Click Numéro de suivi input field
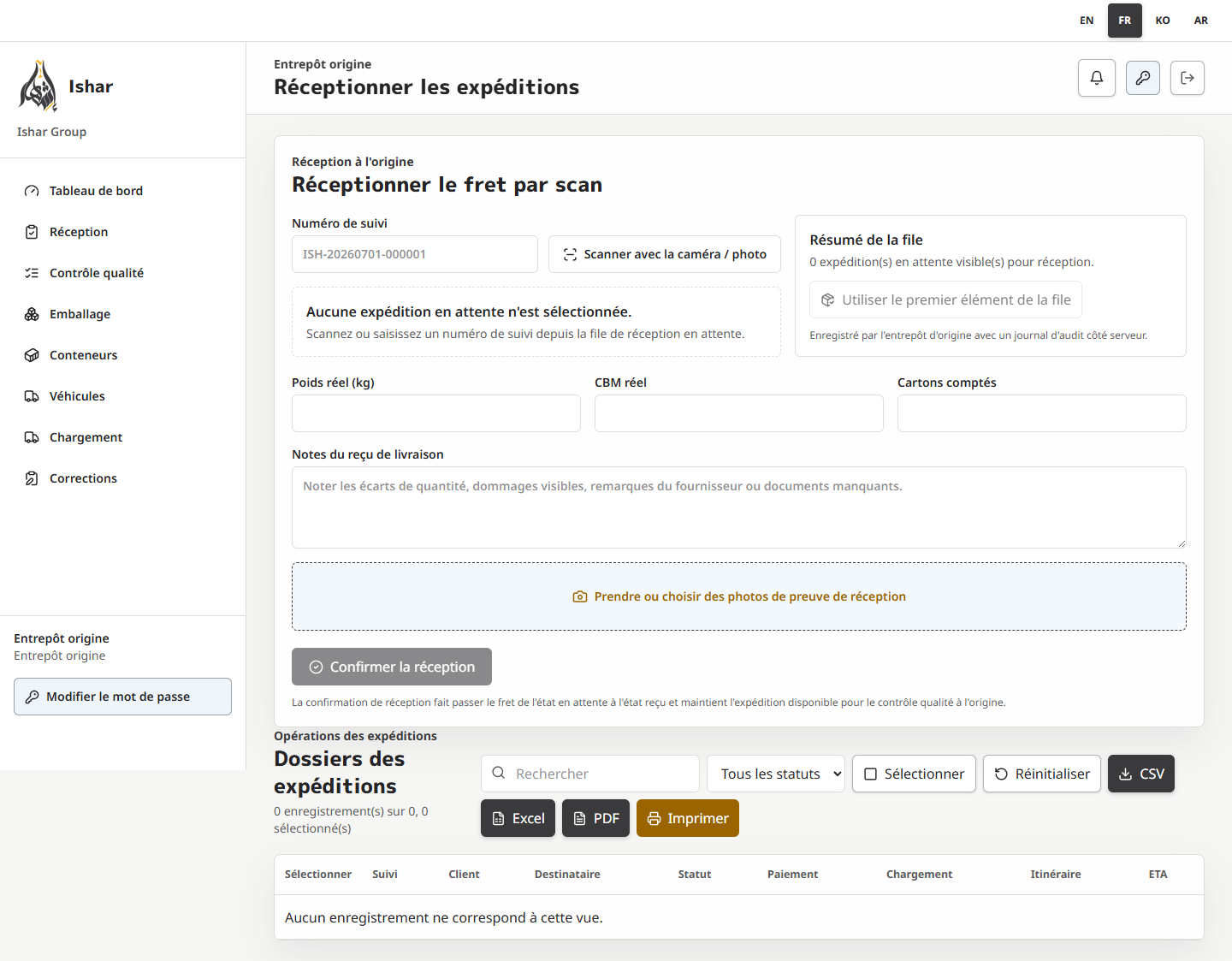This screenshot has height=961, width=1232. pos(415,254)
